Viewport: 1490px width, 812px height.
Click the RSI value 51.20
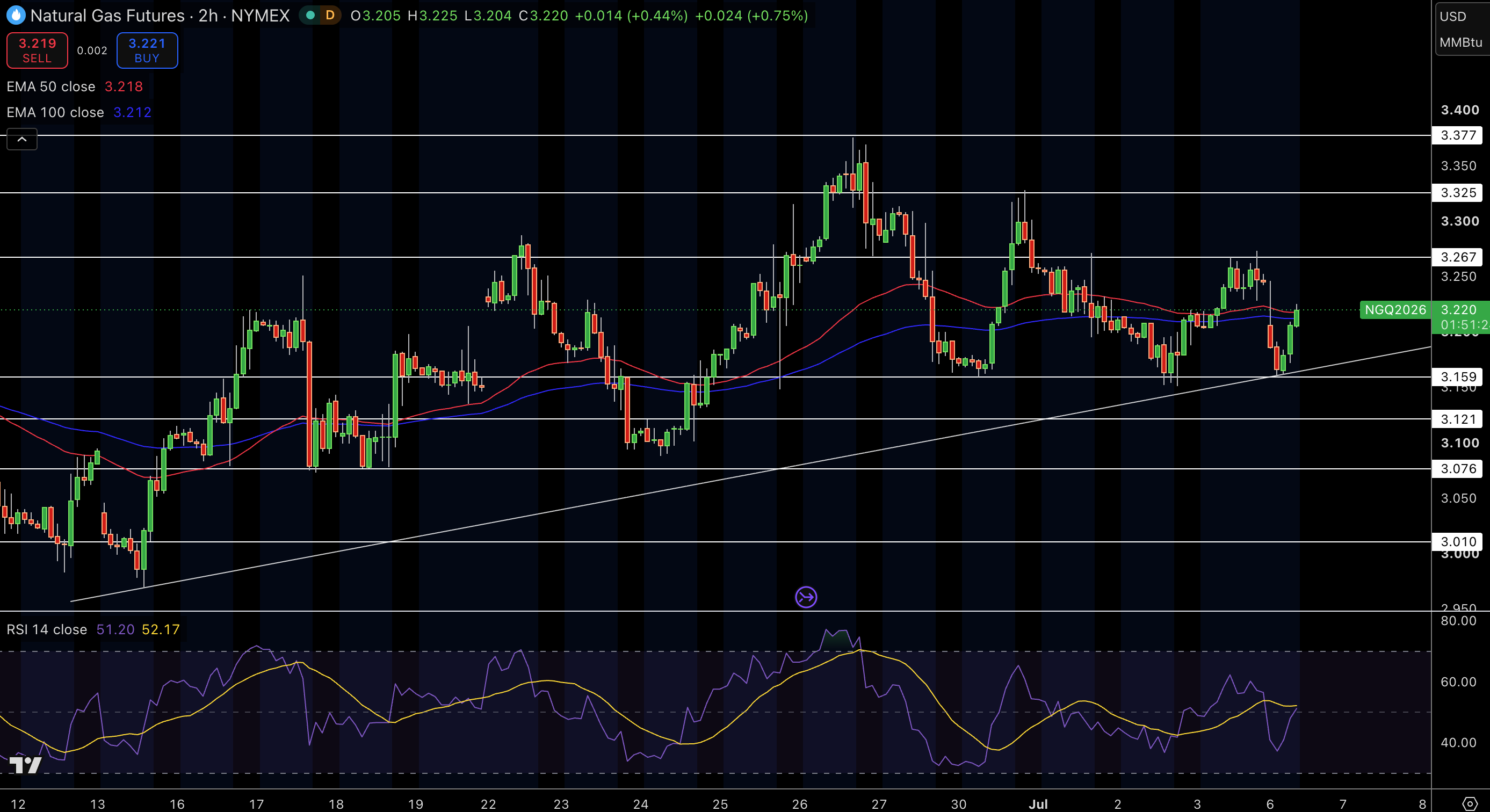[x=115, y=629]
